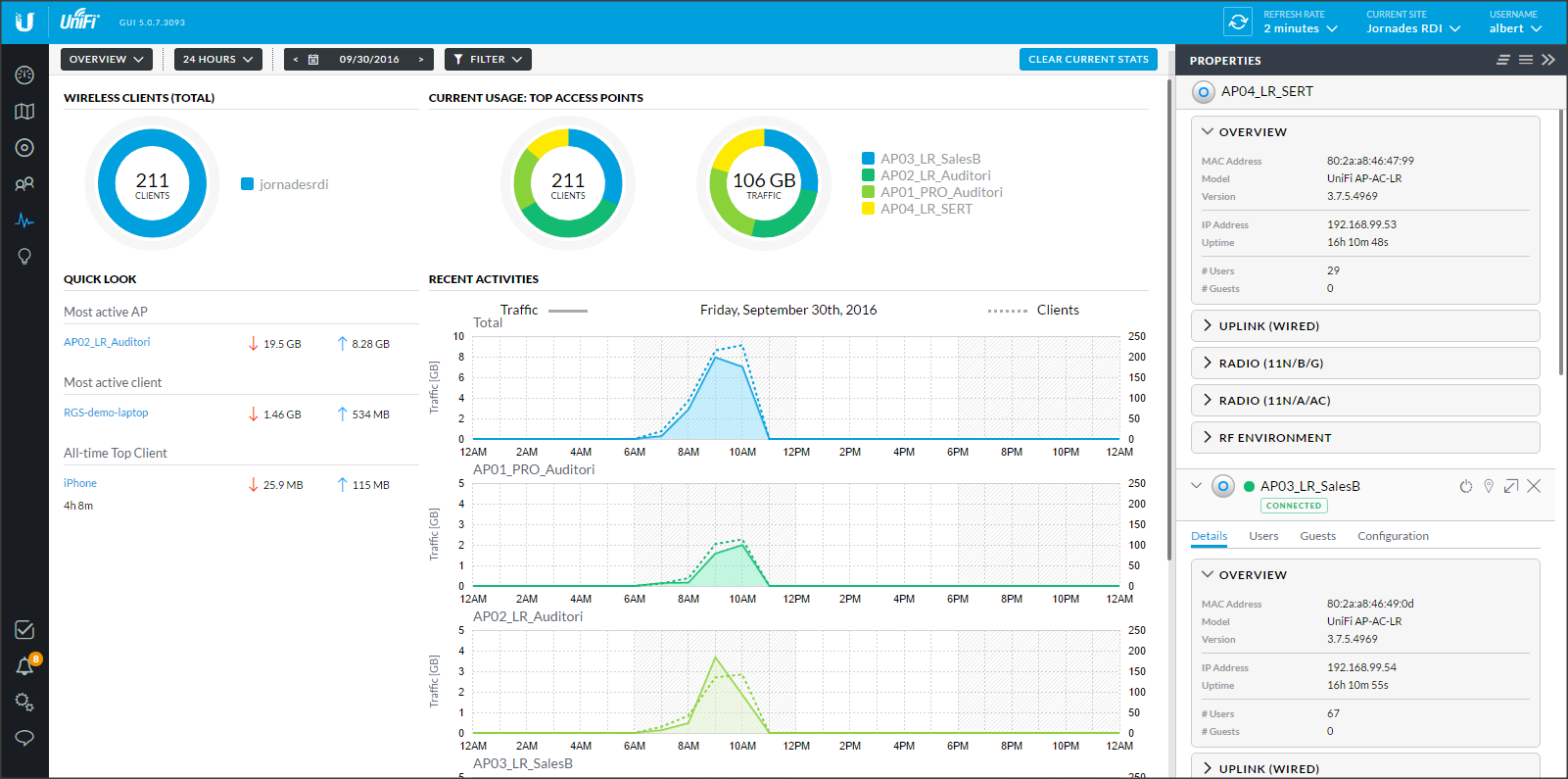This screenshot has height=779, width=1568.
Task: Collapse the Properties panel with double-arrow icon
Action: click(x=1548, y=60)
